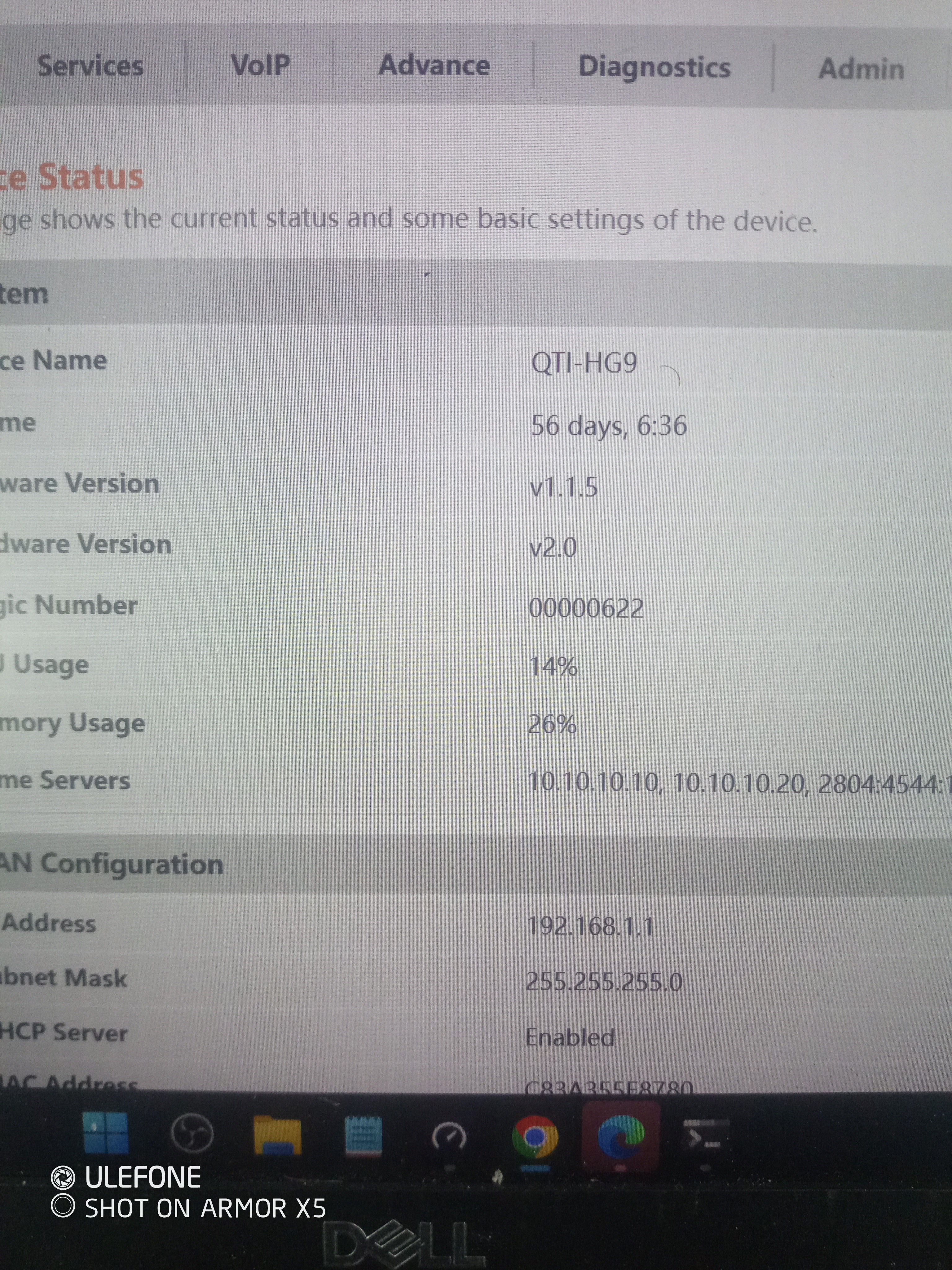The height and width of the screenshot is (1270, 952).
Task: Click the speedometer app icon in the taskbar
Action: 449,1136
